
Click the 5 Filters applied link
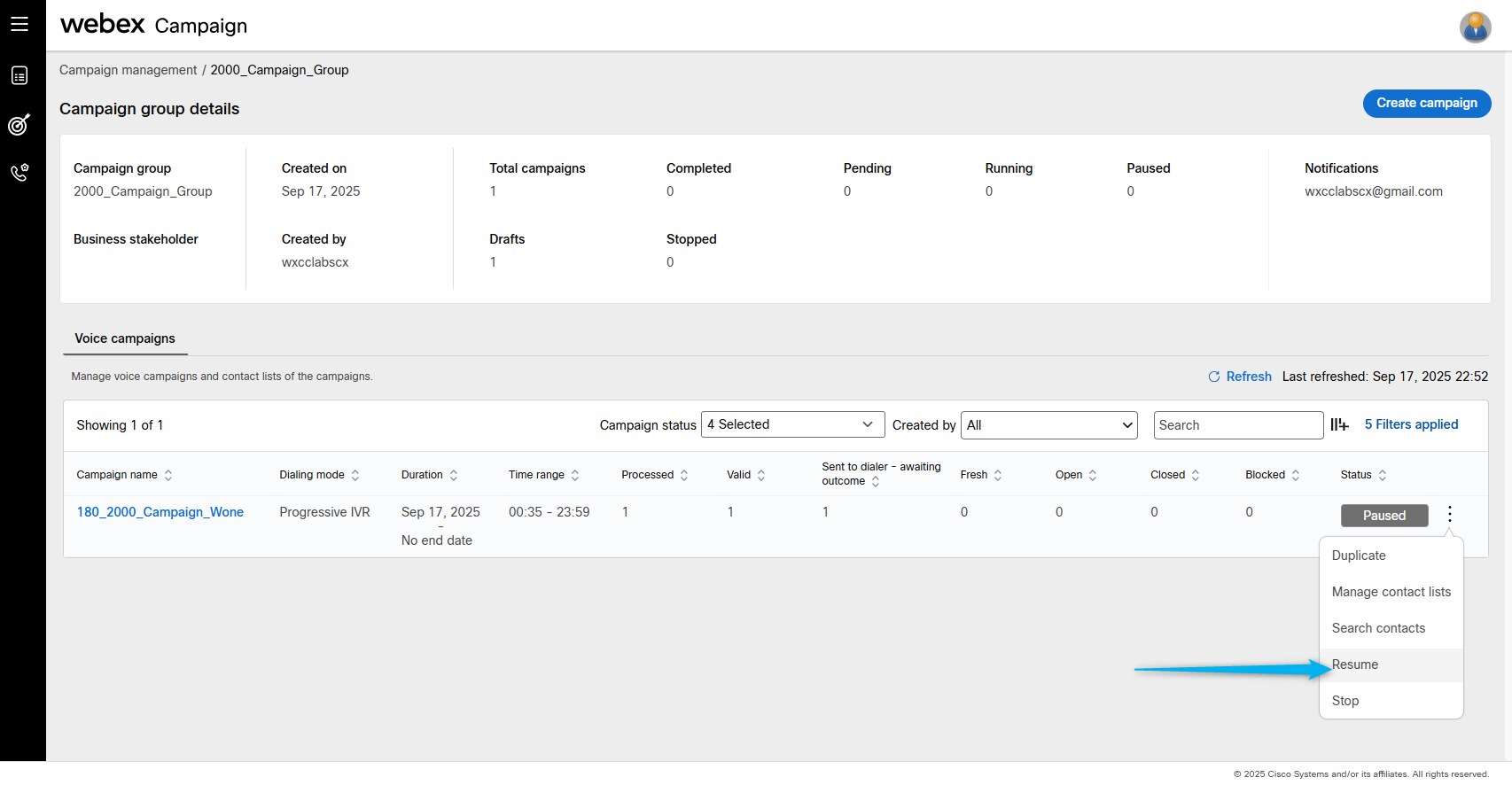pos(1411,424)
